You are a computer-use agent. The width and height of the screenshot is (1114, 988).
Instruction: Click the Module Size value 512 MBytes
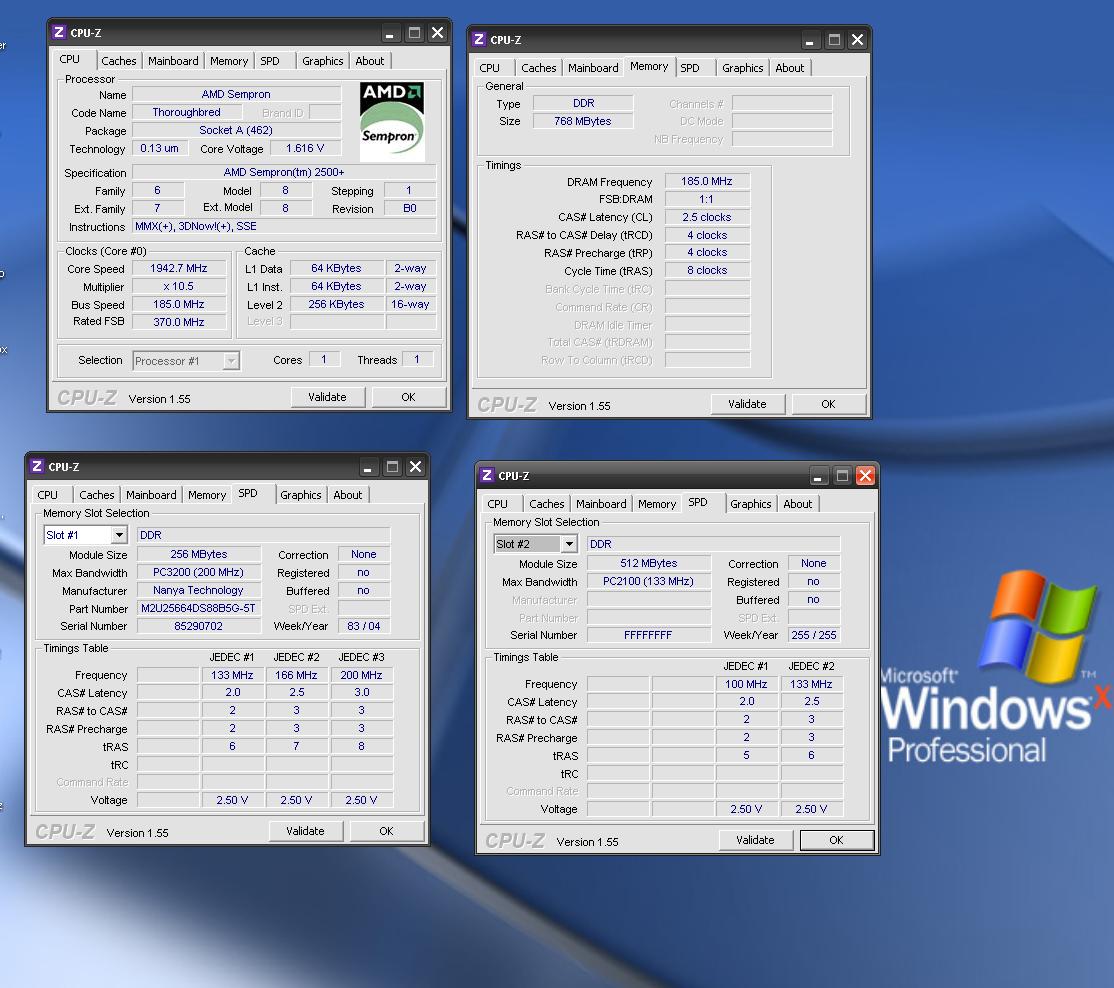coord(649,563)
